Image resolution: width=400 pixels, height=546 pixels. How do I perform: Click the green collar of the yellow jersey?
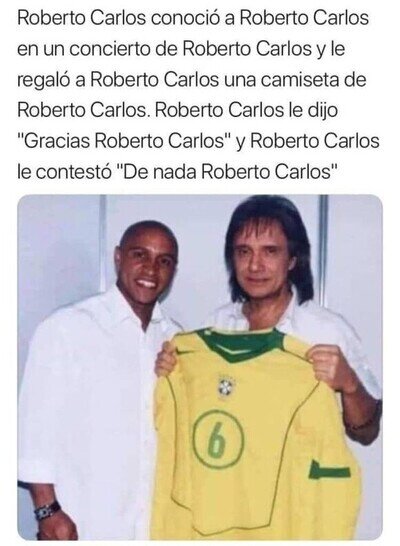click(241, 345)
